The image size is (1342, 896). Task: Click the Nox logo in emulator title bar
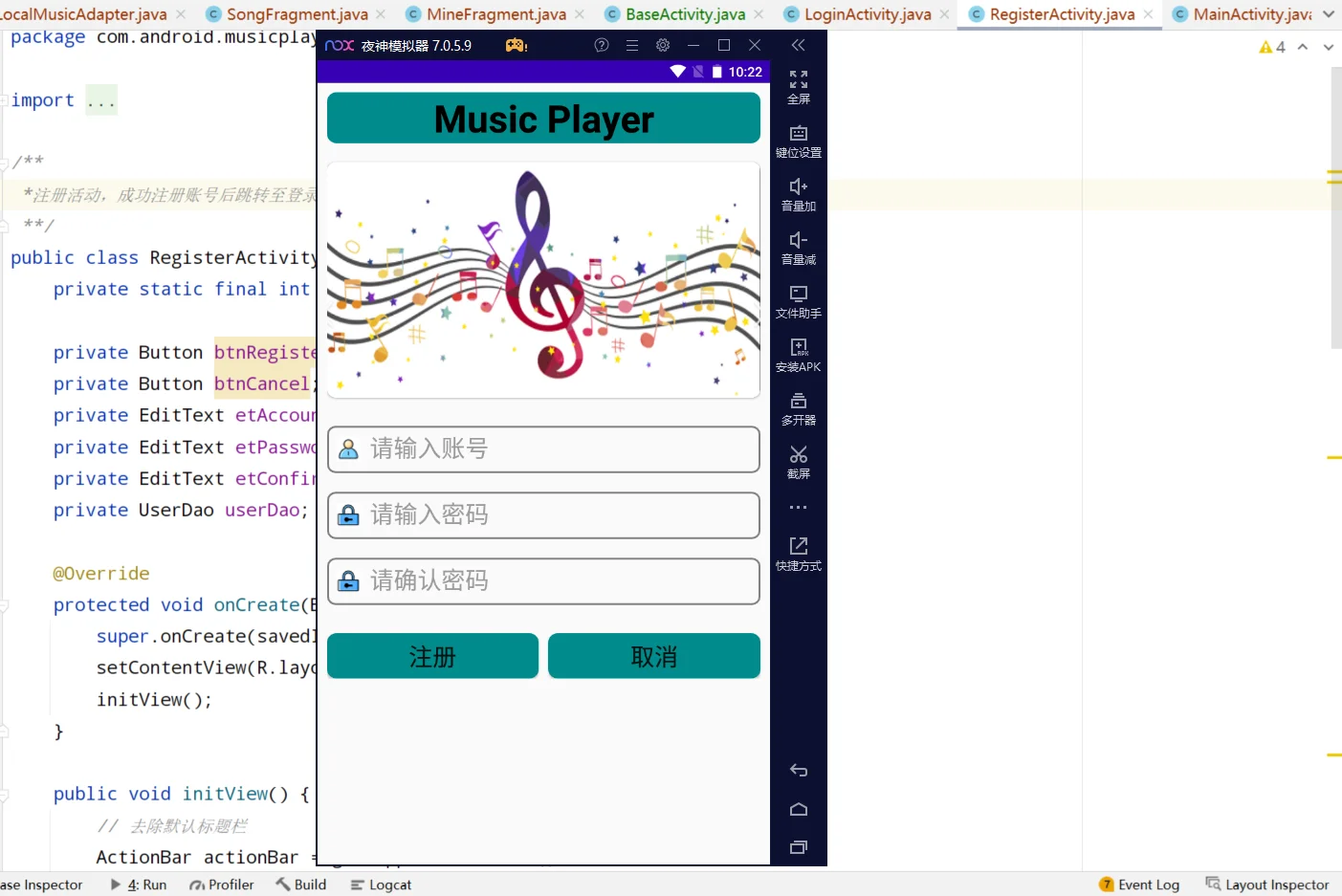click(340, 45)
